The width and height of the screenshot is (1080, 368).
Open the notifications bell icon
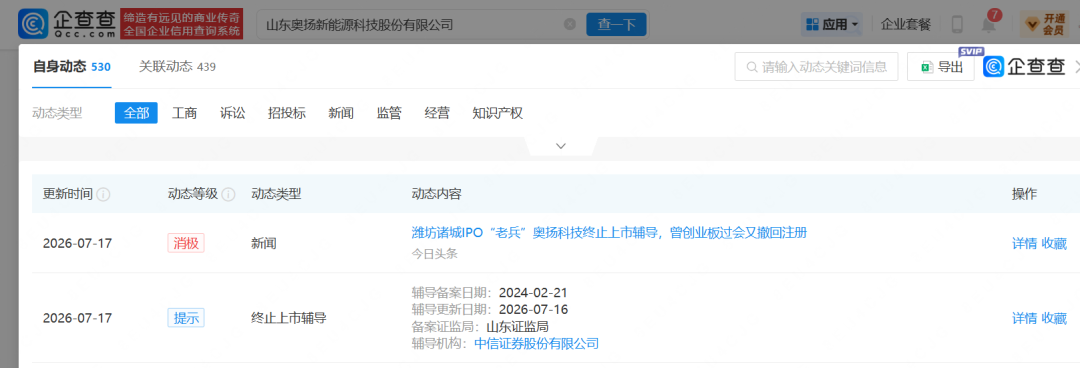click(989, 25)
